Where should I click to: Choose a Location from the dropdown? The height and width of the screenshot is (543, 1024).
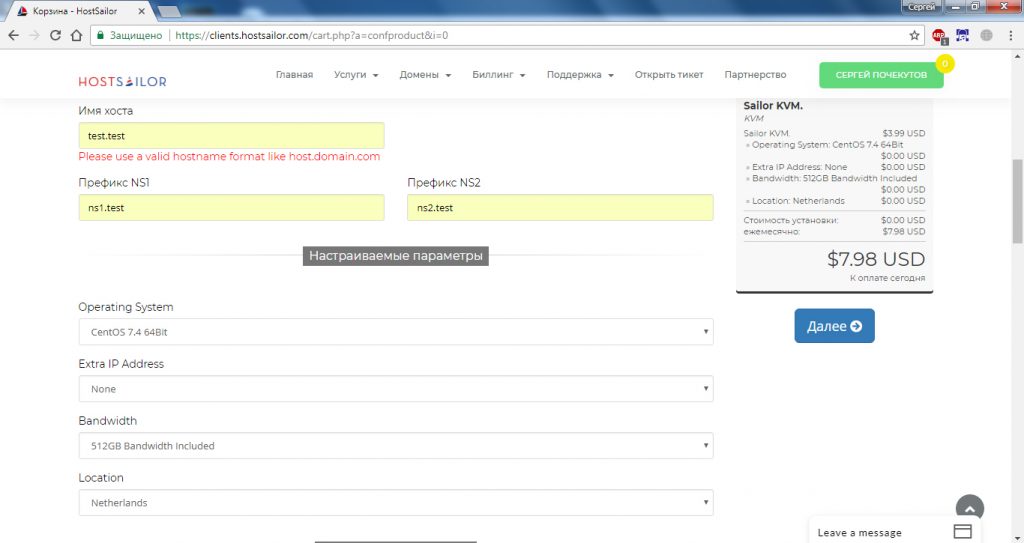click(395, 503)
